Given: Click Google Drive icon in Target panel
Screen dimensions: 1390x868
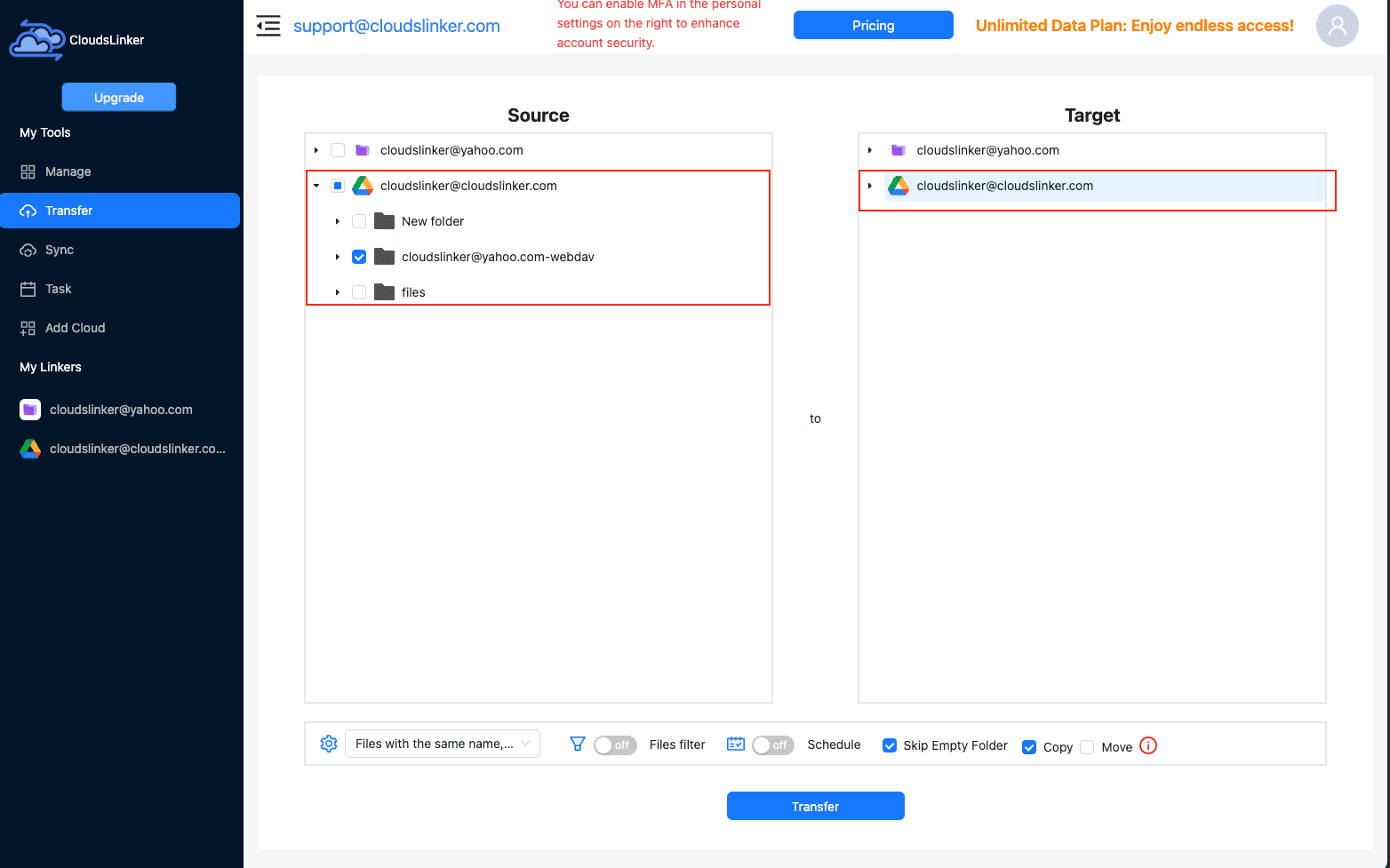Looking at the screenshot, I should (899, 186).
